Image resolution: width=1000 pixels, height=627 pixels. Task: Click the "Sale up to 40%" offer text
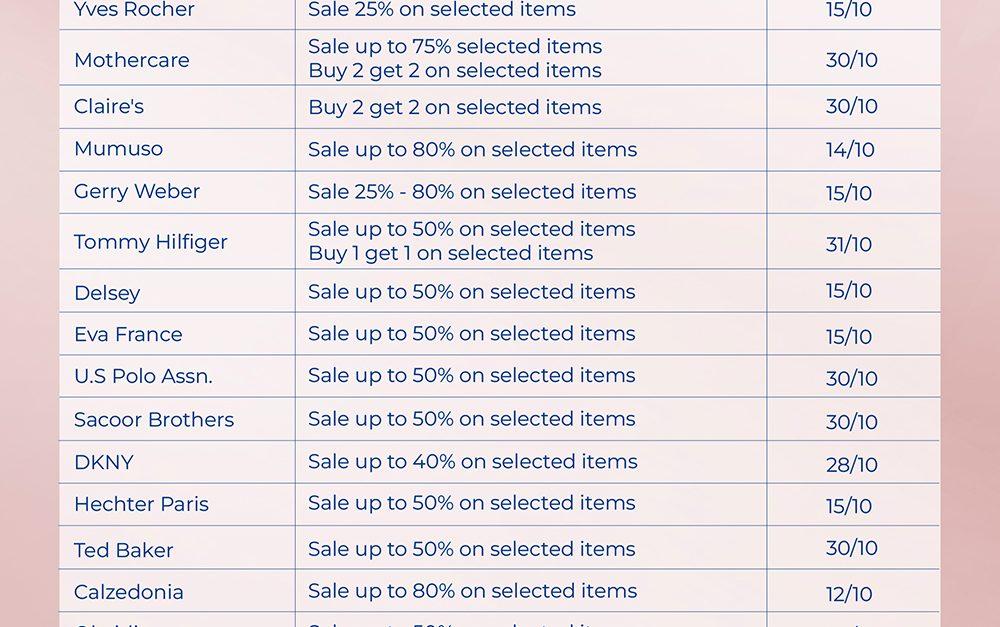pos(472,461)
